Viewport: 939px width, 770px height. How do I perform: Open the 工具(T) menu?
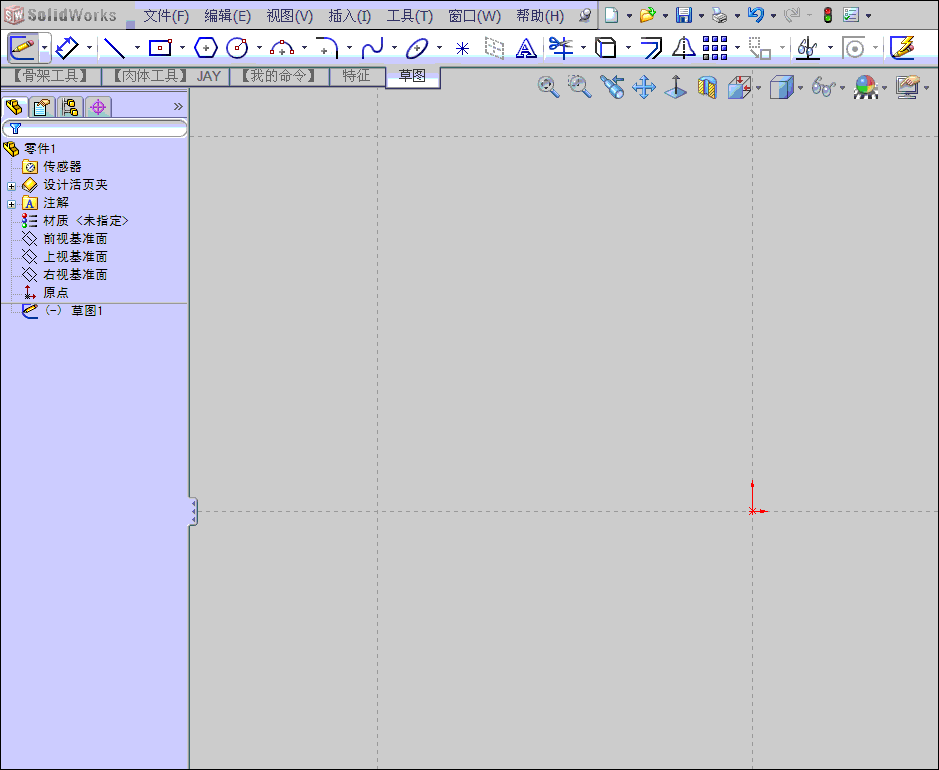pyautogui.click(x=410, y=16)
